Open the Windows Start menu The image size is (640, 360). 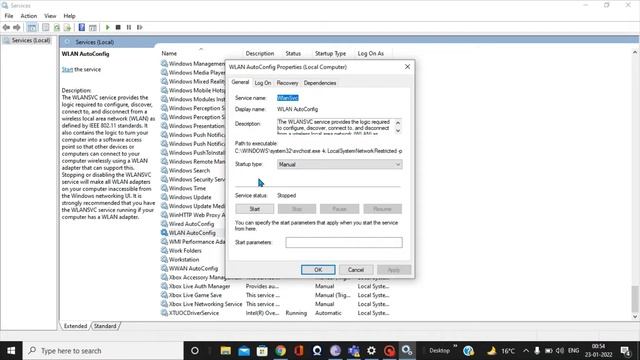11,351
